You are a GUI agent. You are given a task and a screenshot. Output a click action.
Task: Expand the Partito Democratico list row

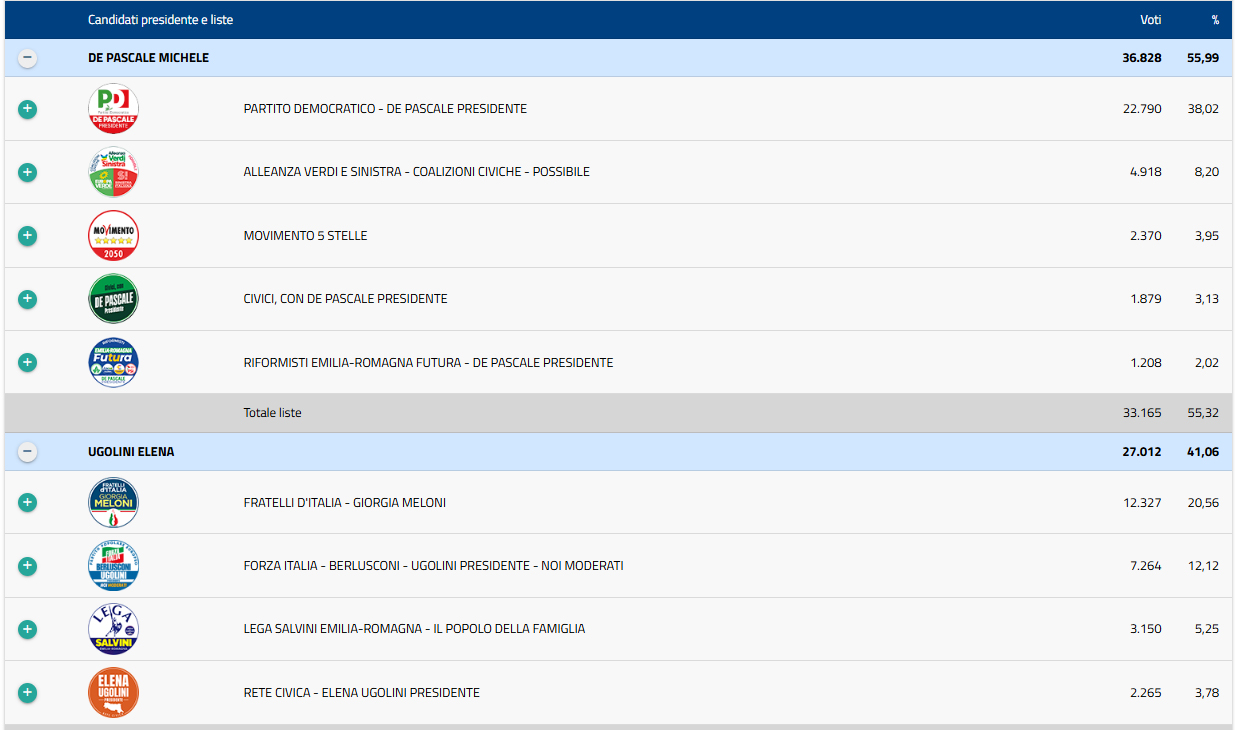click(x=28, y=109)
